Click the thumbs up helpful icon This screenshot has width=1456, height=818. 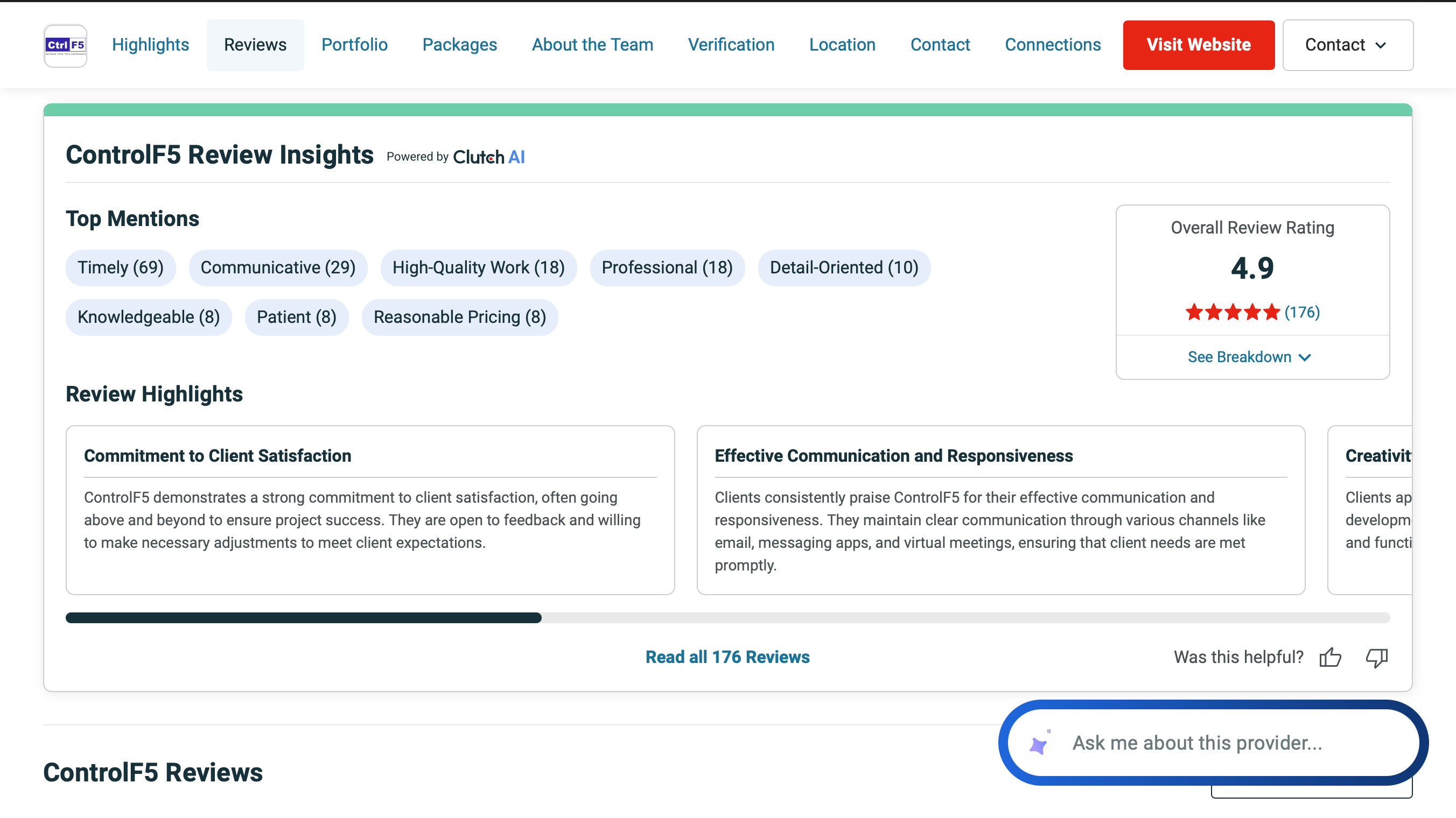coord(1330,657)
